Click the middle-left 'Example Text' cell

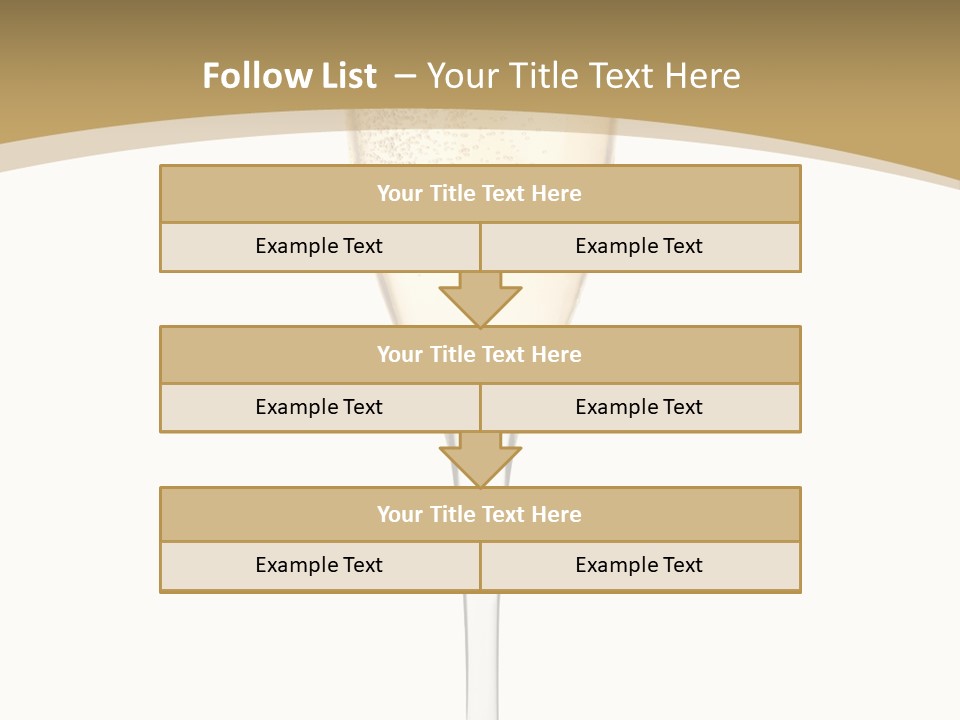click(319, 408)
